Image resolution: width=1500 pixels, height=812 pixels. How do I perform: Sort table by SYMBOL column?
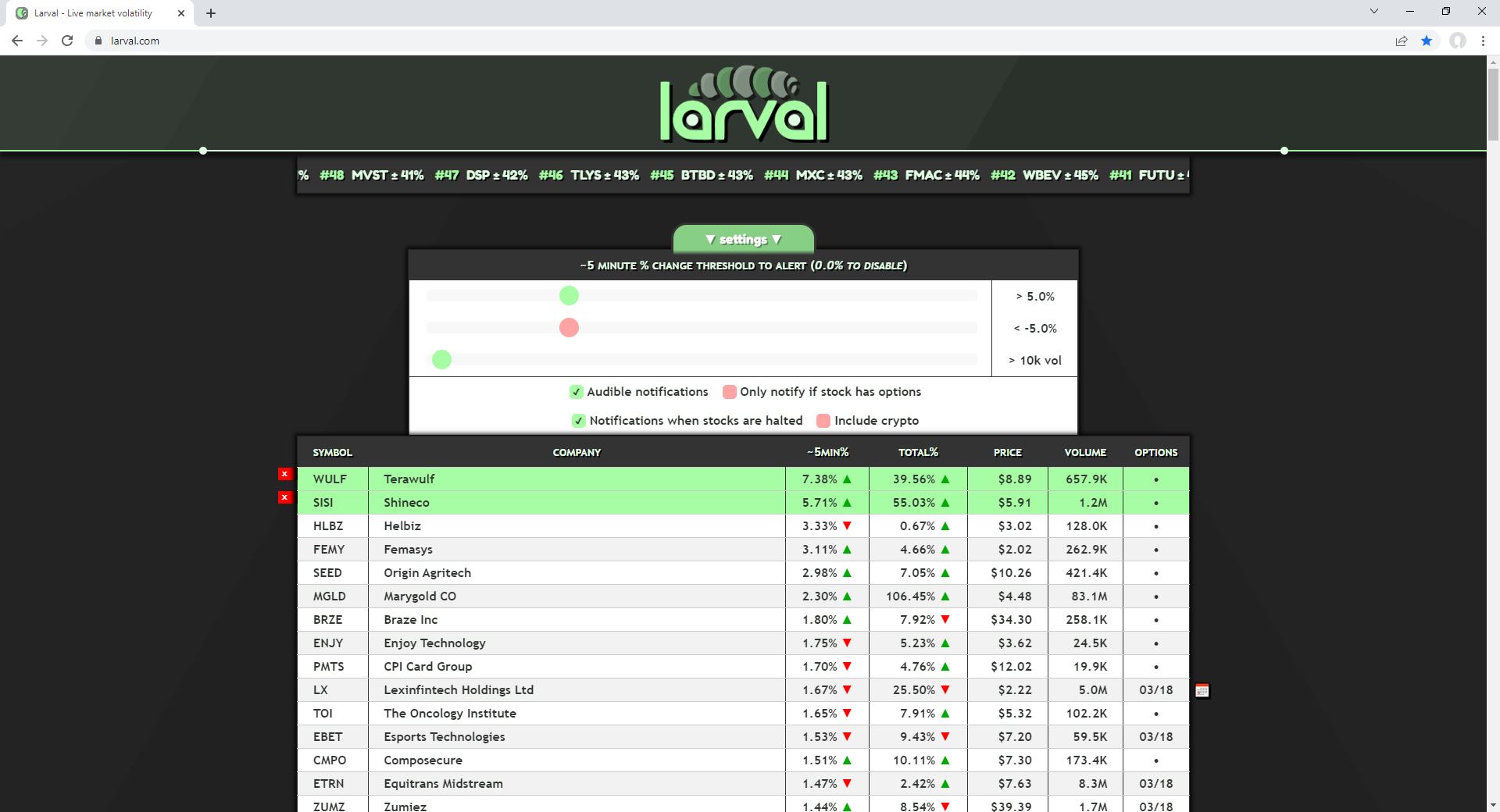click(x=333, y=452)
